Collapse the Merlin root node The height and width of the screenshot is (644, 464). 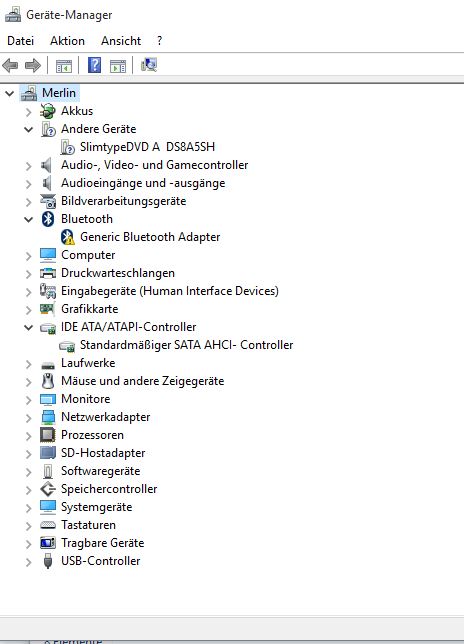click(x=9, y=93)
